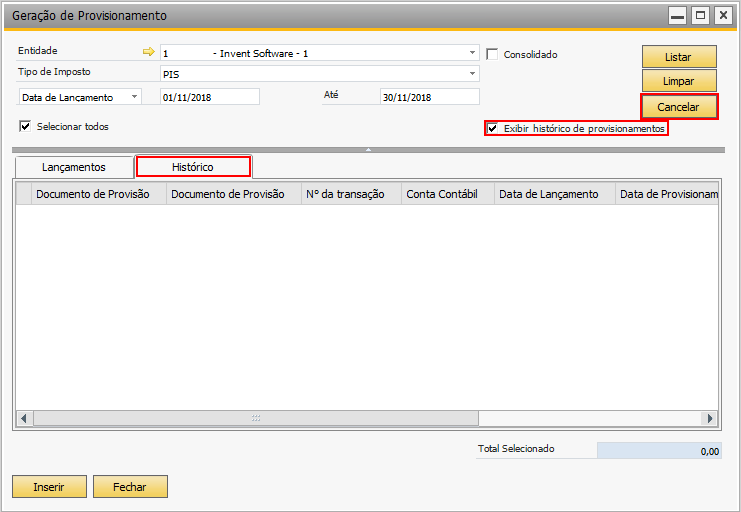Click the Nº da transação column header
The width and height of the screenshot is (741, 512).
tap(351, 194)
